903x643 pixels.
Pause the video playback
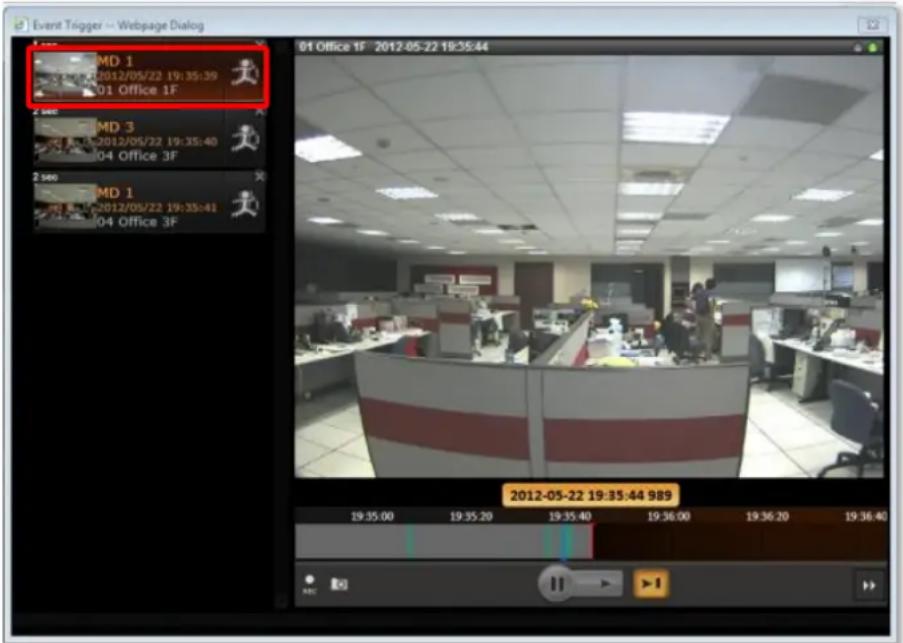pos(556,584)
